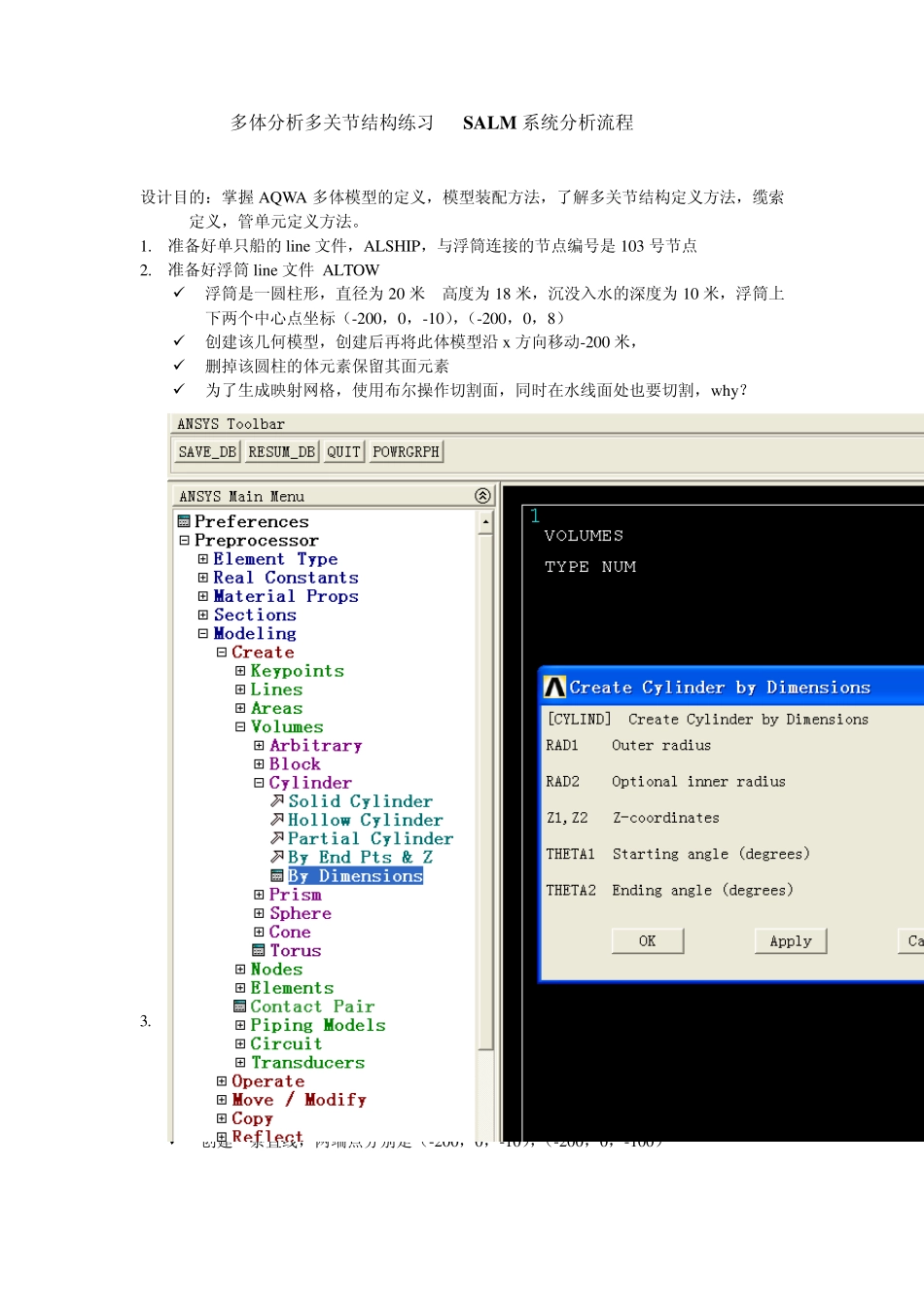Open the Material Props menu item
Screen dimensions: 924x1307
[286, 596]
